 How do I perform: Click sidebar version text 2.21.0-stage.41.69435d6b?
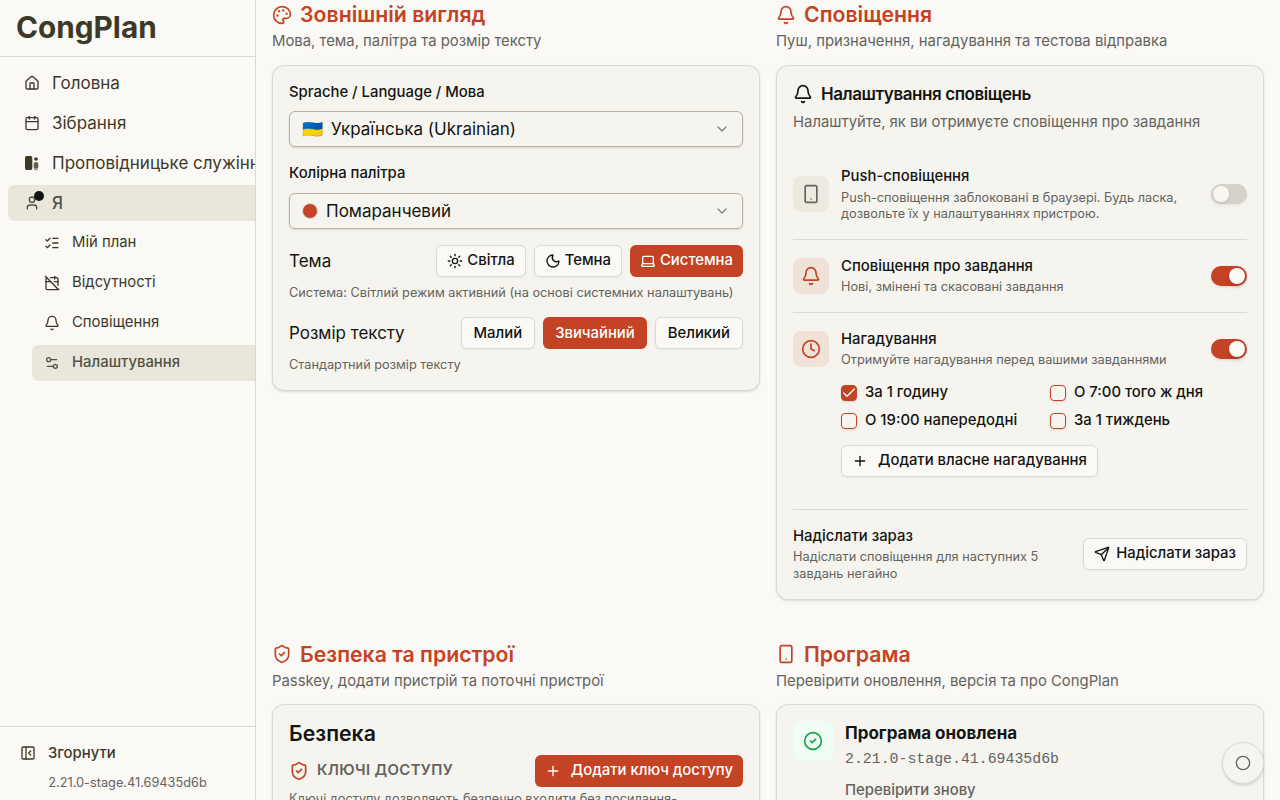tap(128, 782)
